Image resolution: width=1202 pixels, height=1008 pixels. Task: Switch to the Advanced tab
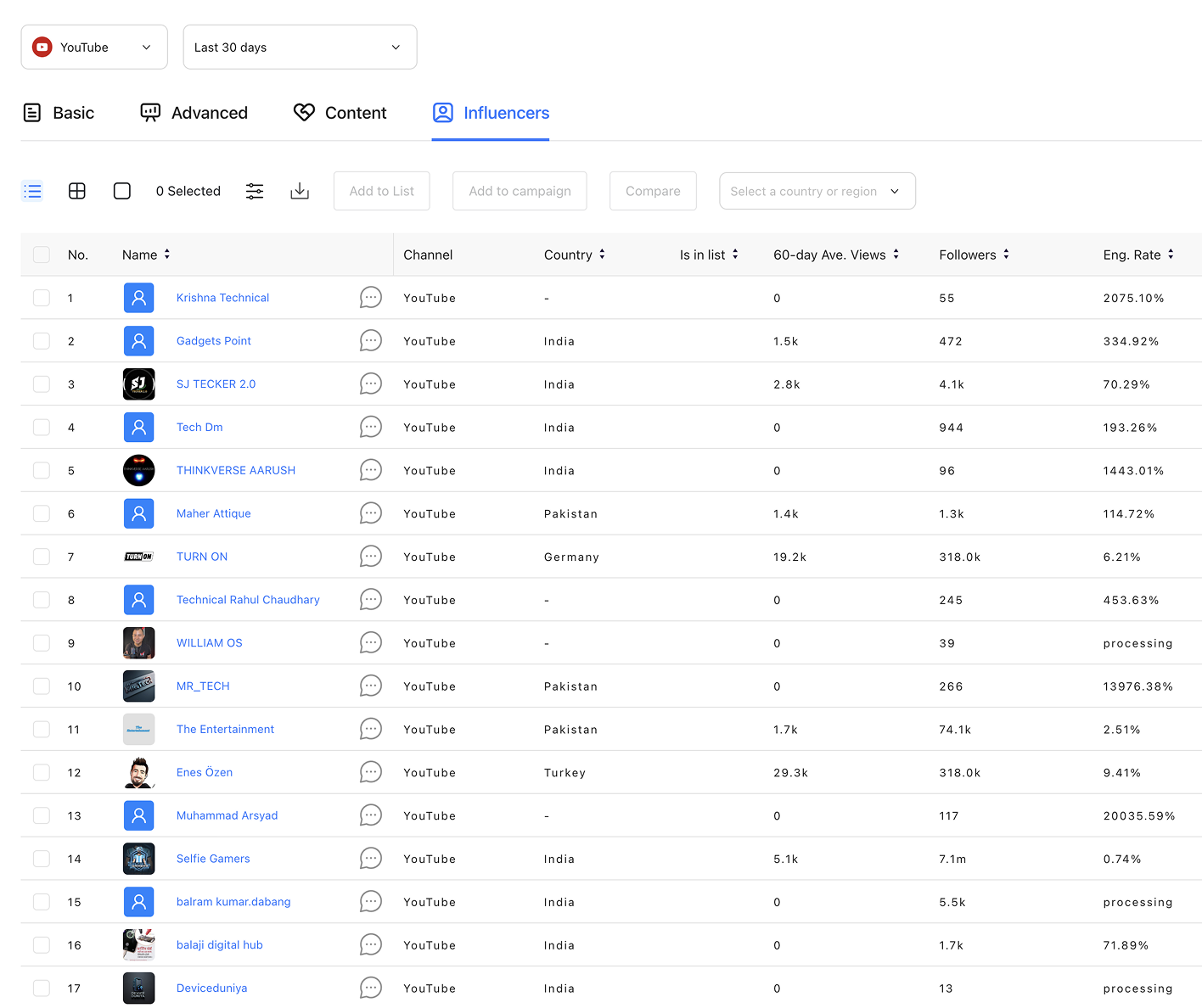[x=194, y=113]
